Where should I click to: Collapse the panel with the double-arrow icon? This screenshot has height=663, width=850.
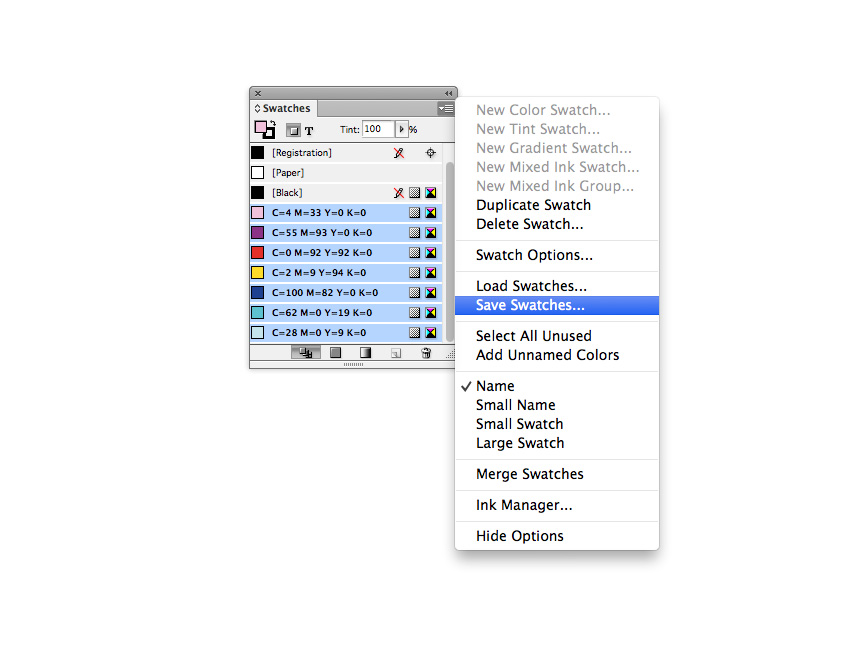click(448, 93)
